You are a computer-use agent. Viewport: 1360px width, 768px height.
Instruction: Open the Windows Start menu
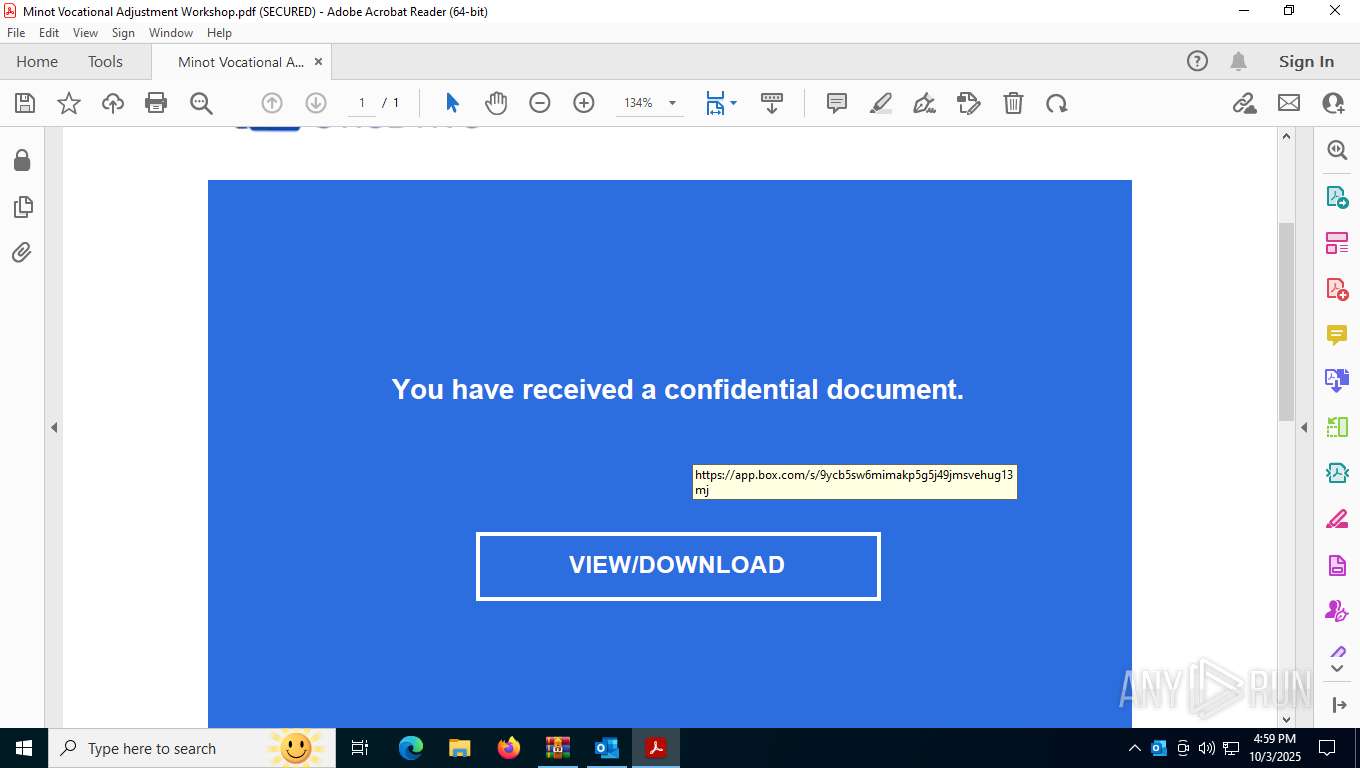(23, 748)
